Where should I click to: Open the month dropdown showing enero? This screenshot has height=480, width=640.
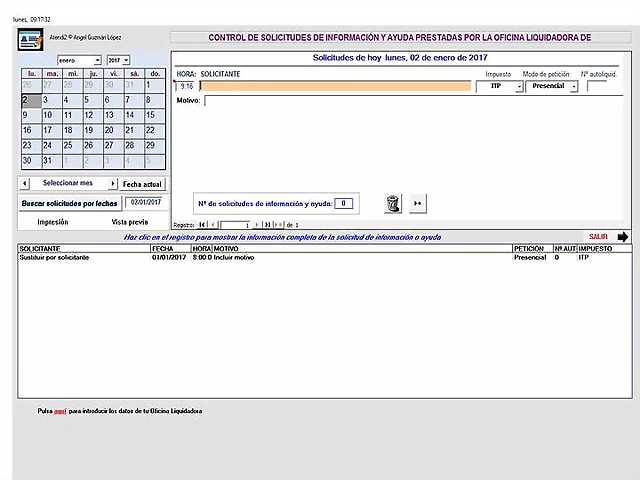tap(97, 60)
